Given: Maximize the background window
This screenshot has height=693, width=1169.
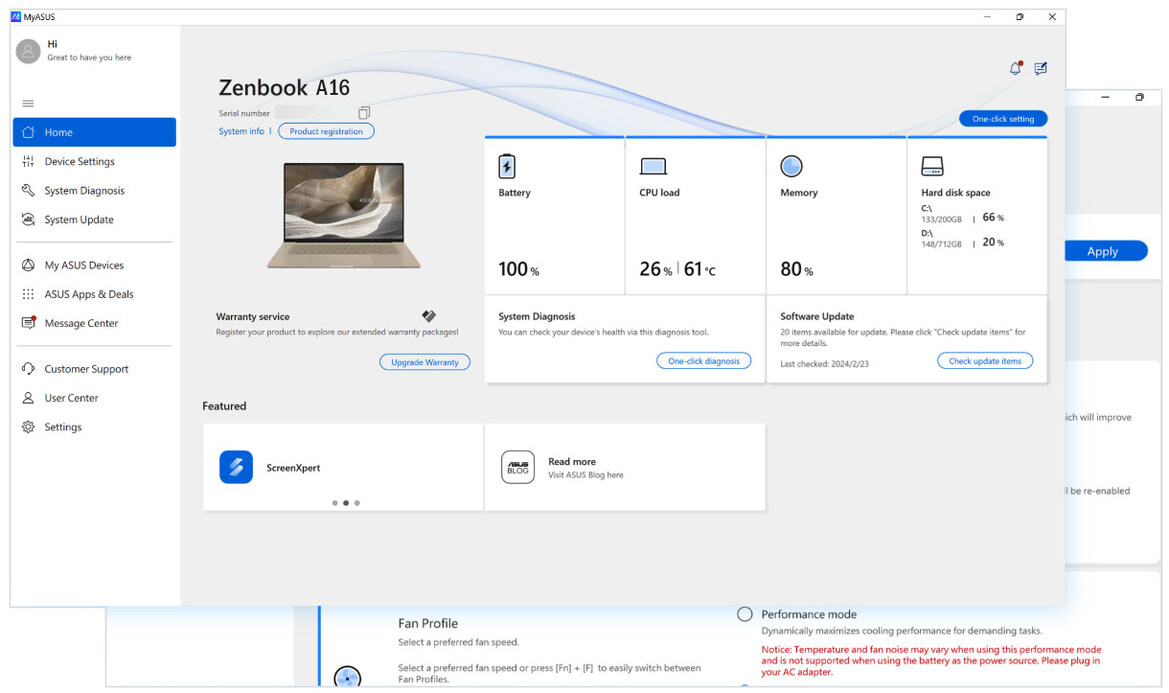Looking at the screenshot, I should point(1139,97).
